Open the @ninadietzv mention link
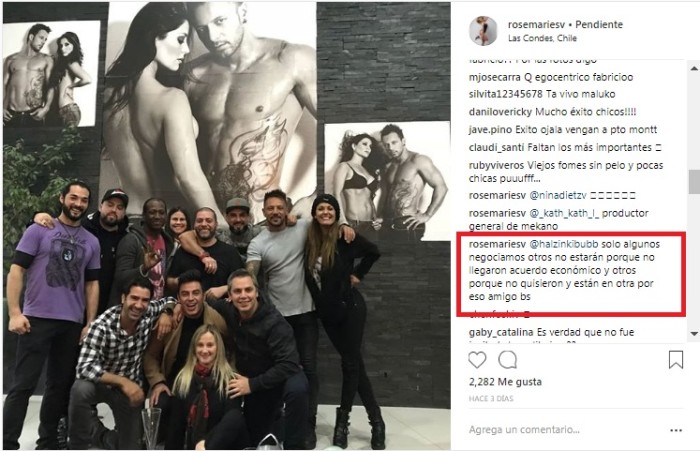Viewport: 700px width, 451px height. (558, 196)
